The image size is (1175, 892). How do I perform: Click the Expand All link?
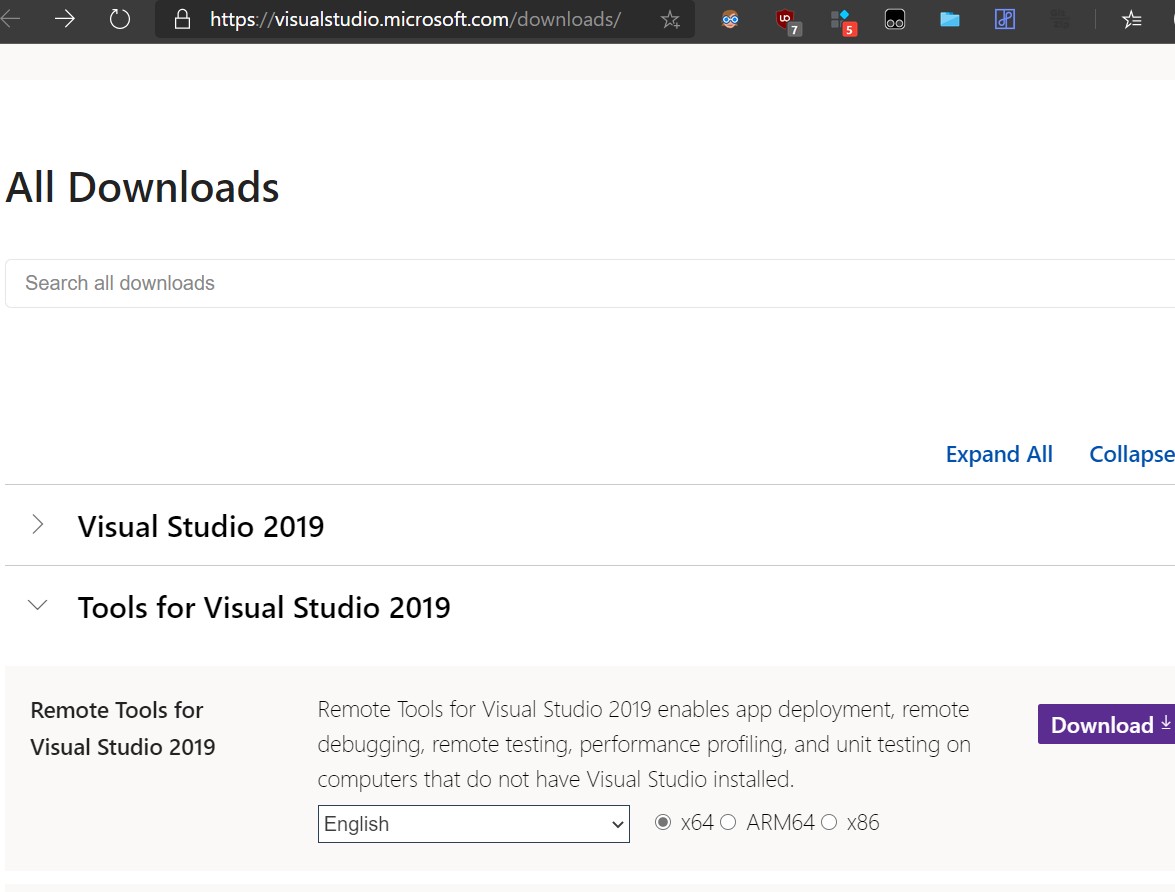(999, 454)
